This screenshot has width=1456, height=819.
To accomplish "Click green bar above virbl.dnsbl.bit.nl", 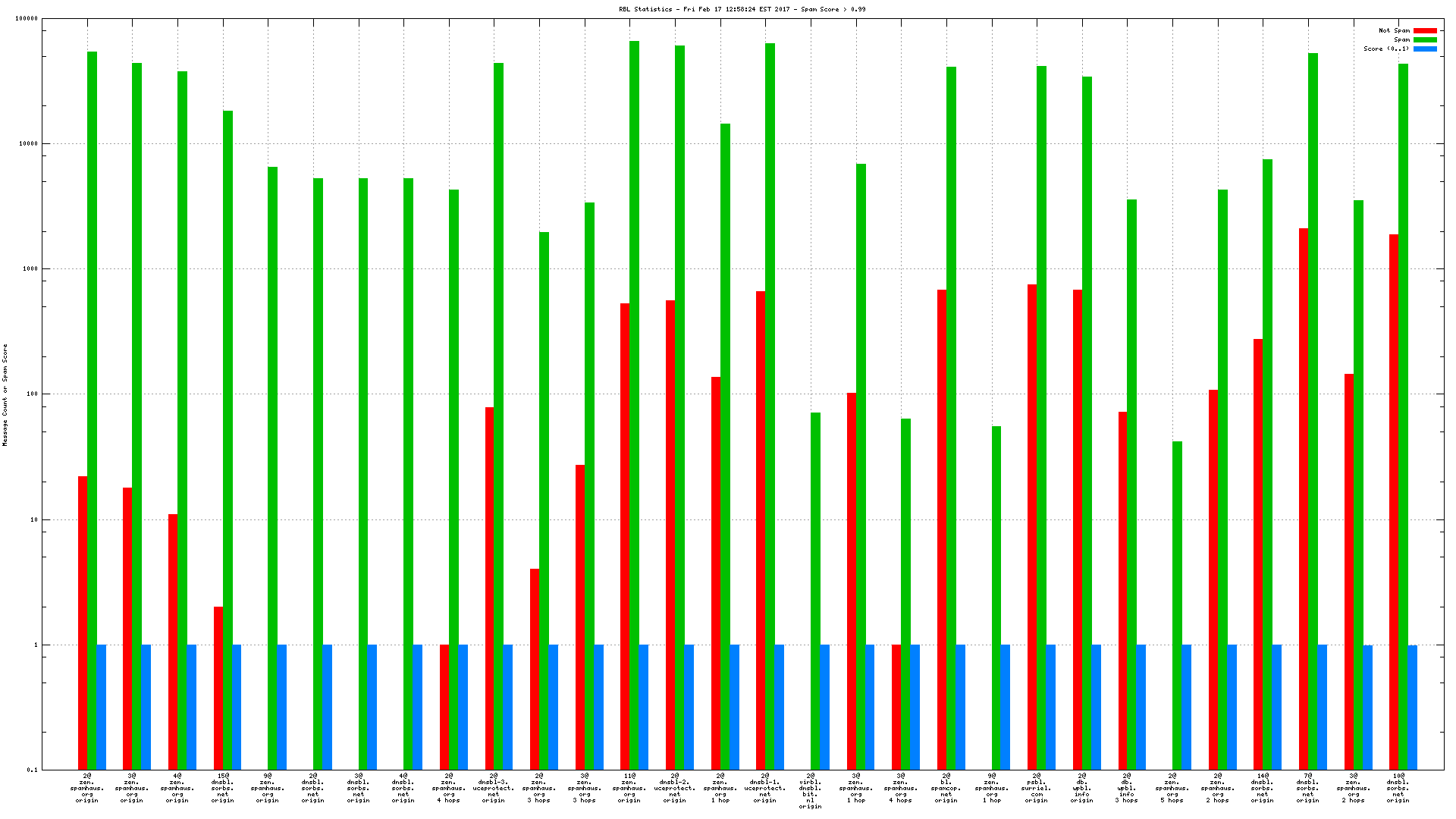I will click(x=815, y=591).
